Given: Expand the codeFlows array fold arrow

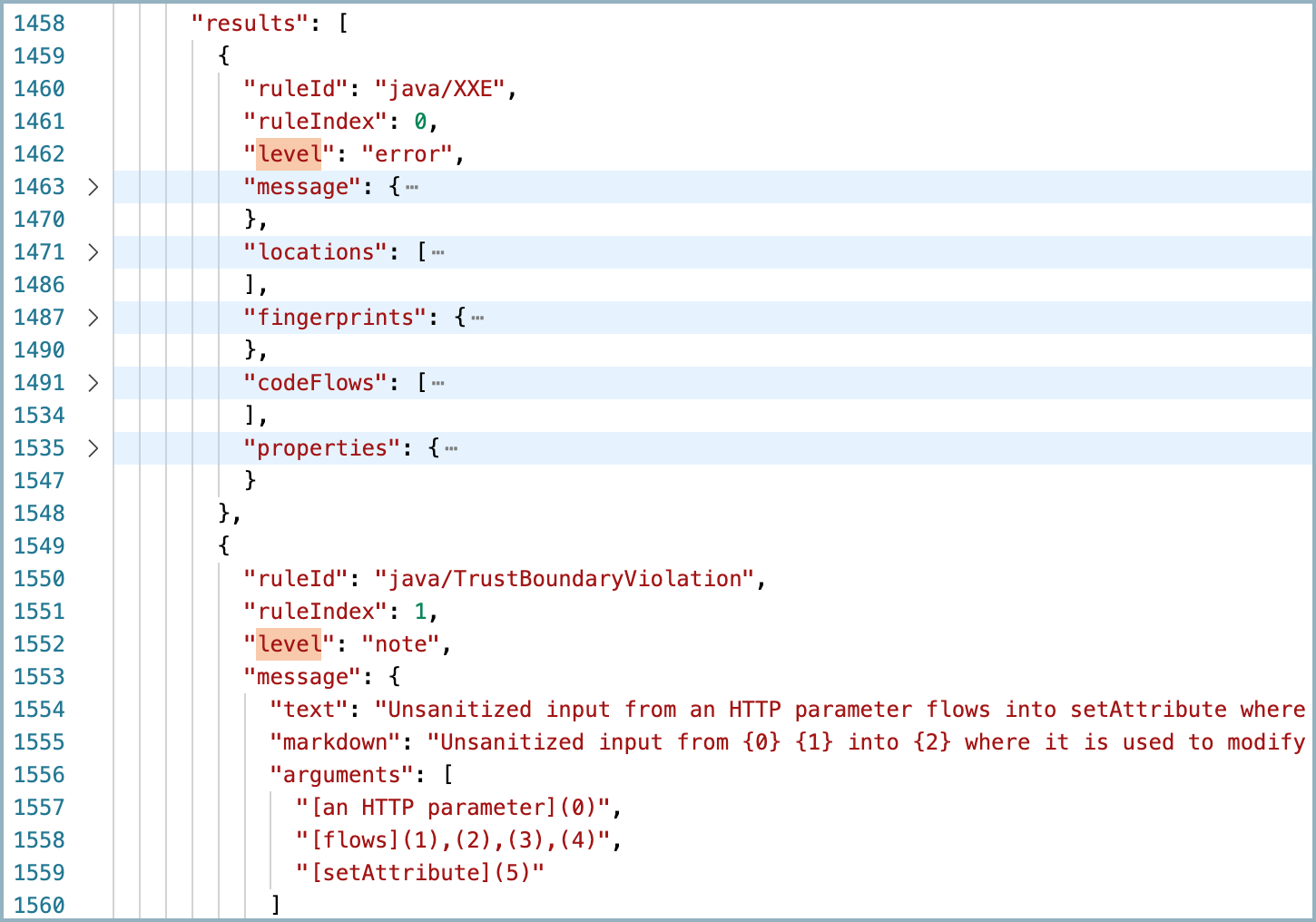Looking at the screenshot, I should (x=92, y=383).
